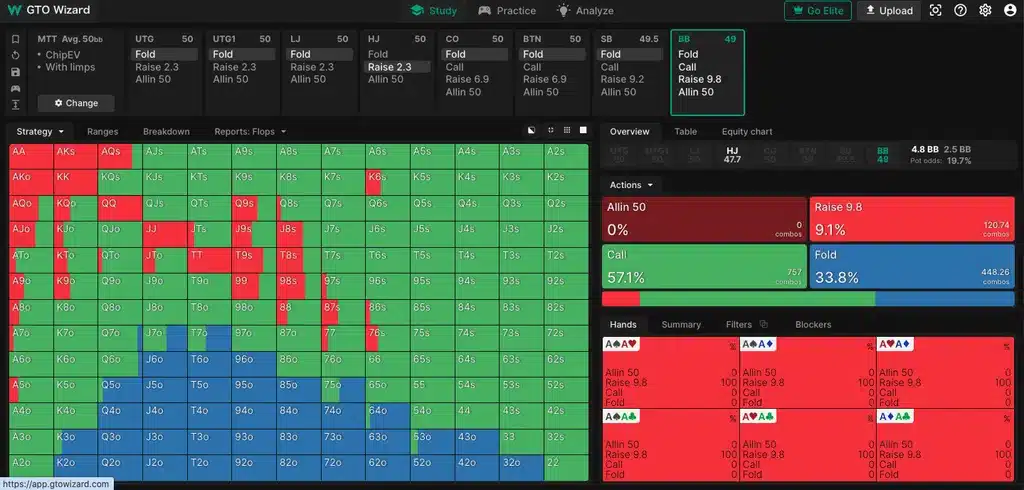
Task: Switch to the Breakdown tab
Action: click(x=166, y=131)
